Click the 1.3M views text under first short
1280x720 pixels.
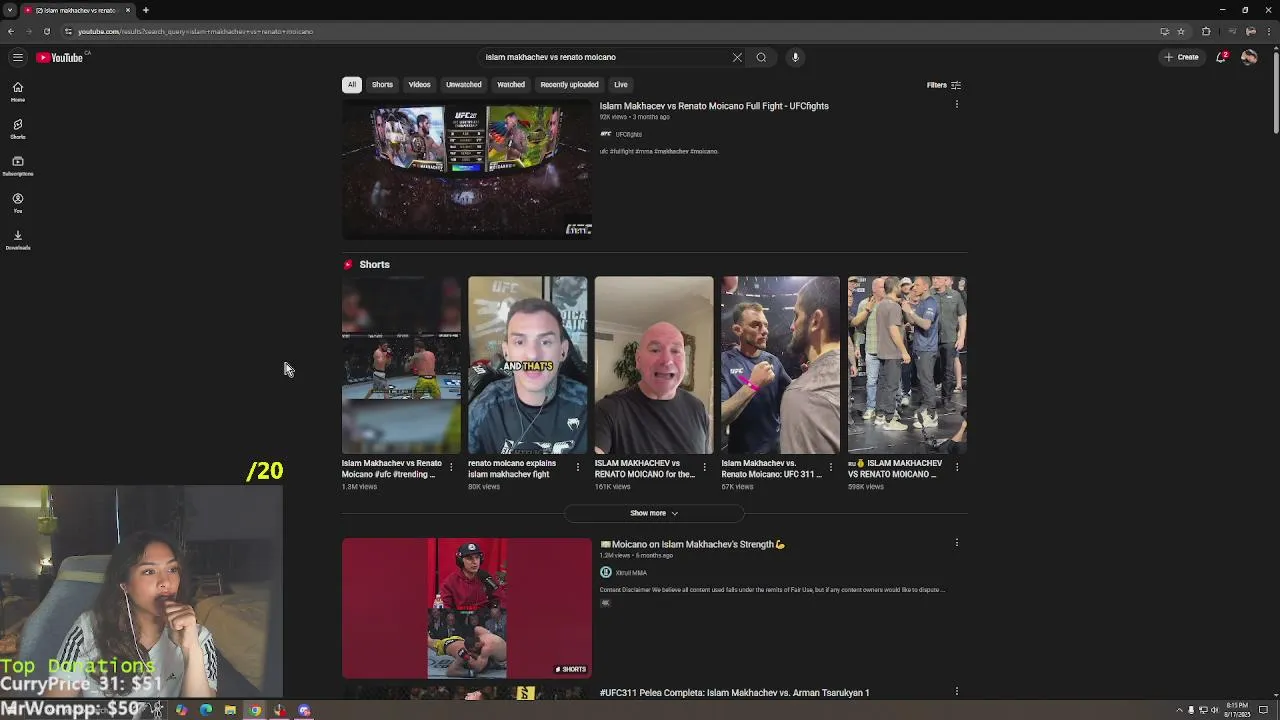[359, 487]
